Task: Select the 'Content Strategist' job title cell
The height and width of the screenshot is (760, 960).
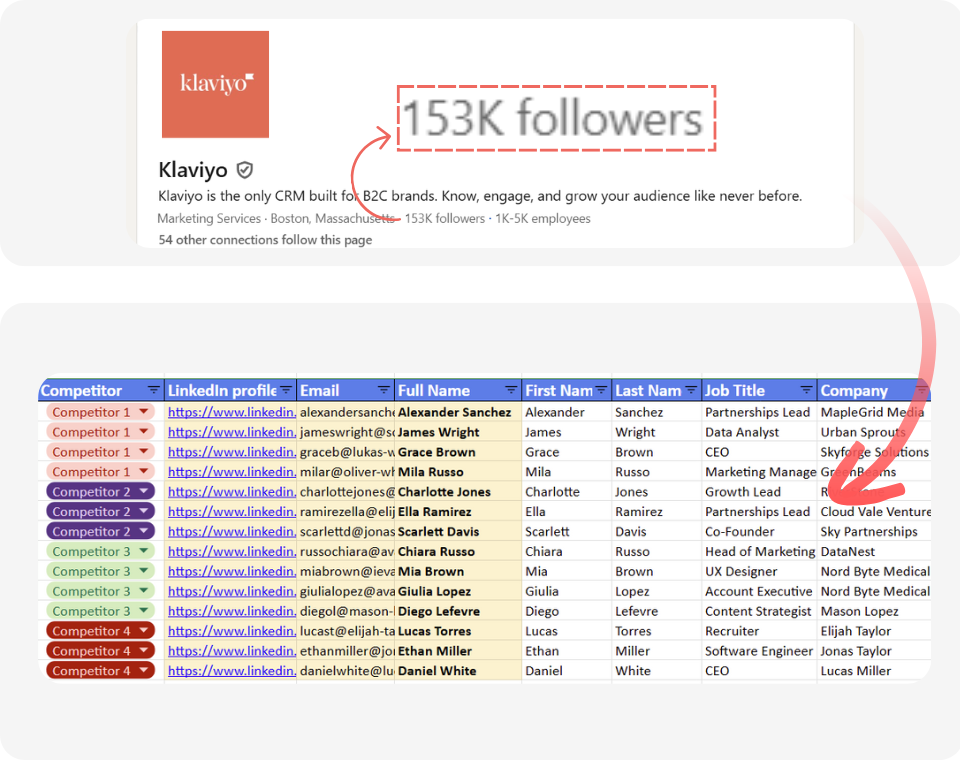Action: (759, 611)
